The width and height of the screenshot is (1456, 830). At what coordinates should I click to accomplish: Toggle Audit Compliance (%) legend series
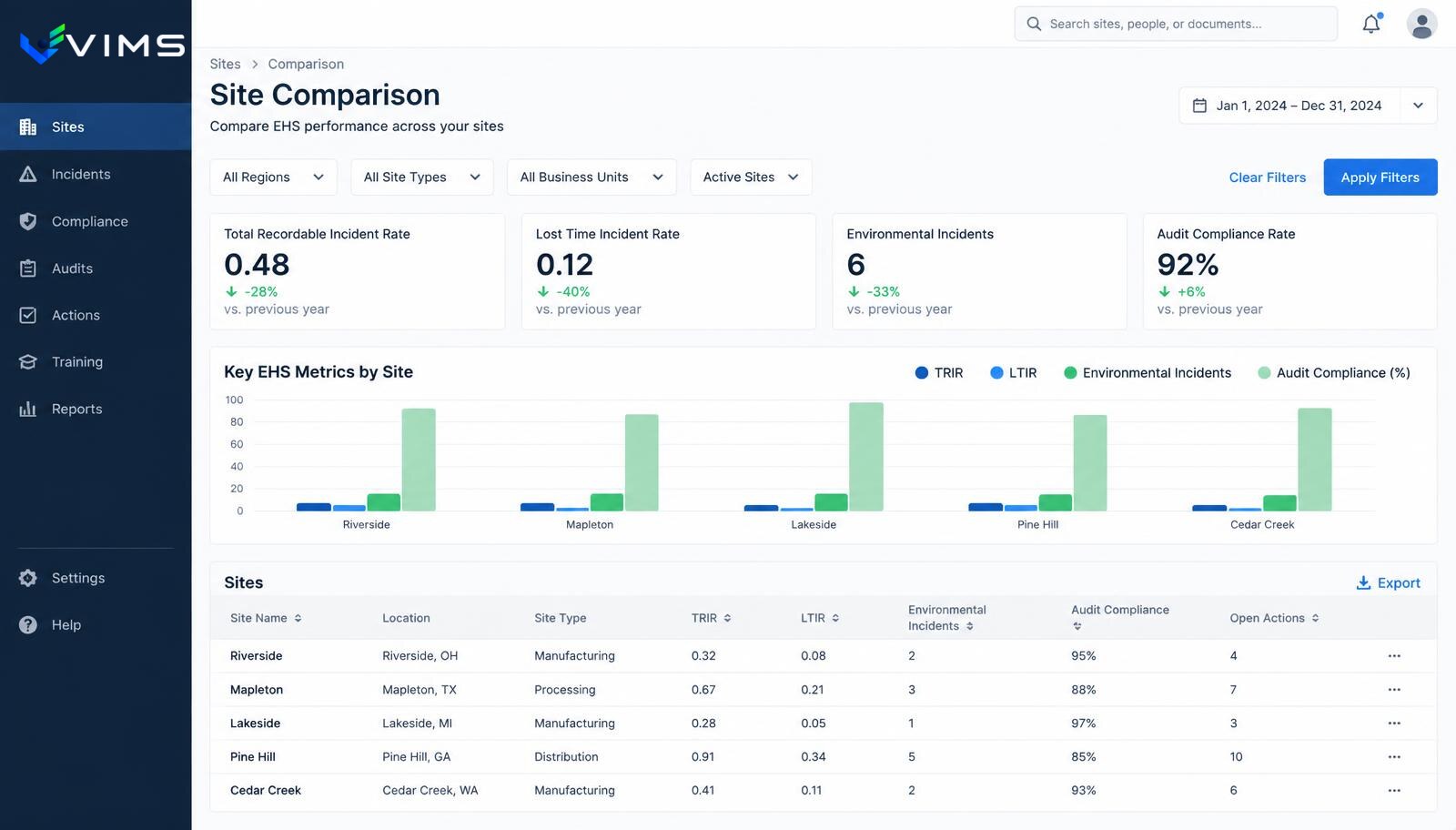coord(1334,372)
